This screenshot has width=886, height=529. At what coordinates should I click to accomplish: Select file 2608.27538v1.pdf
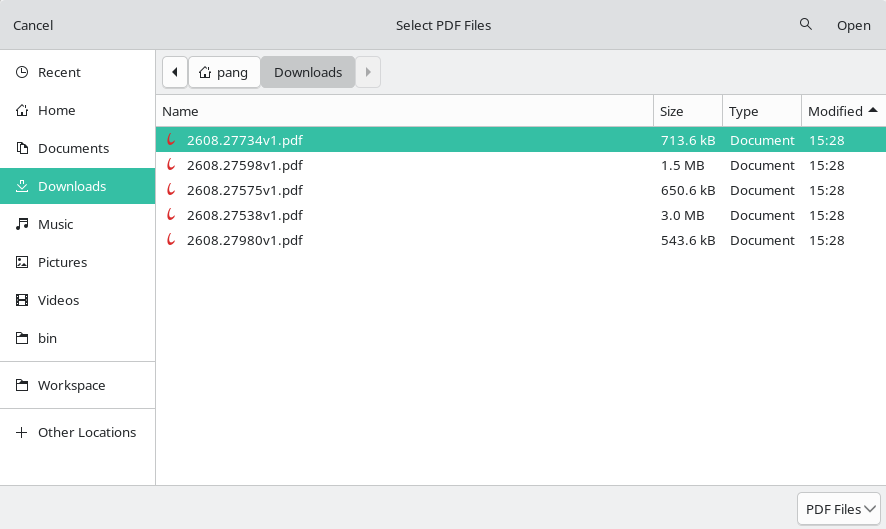(520, 215)
